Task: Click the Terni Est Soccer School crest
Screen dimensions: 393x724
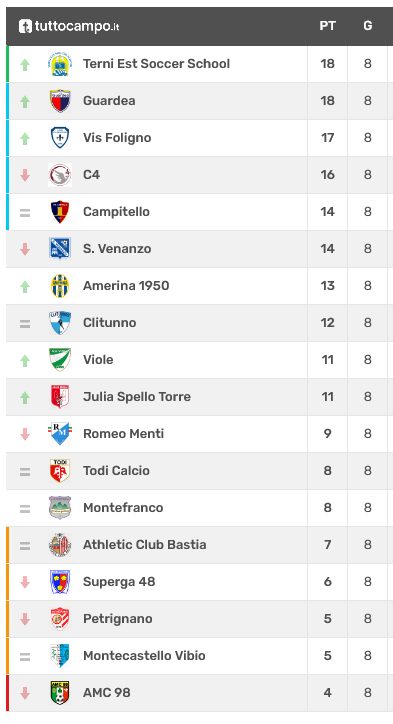Action: (60, 64)
